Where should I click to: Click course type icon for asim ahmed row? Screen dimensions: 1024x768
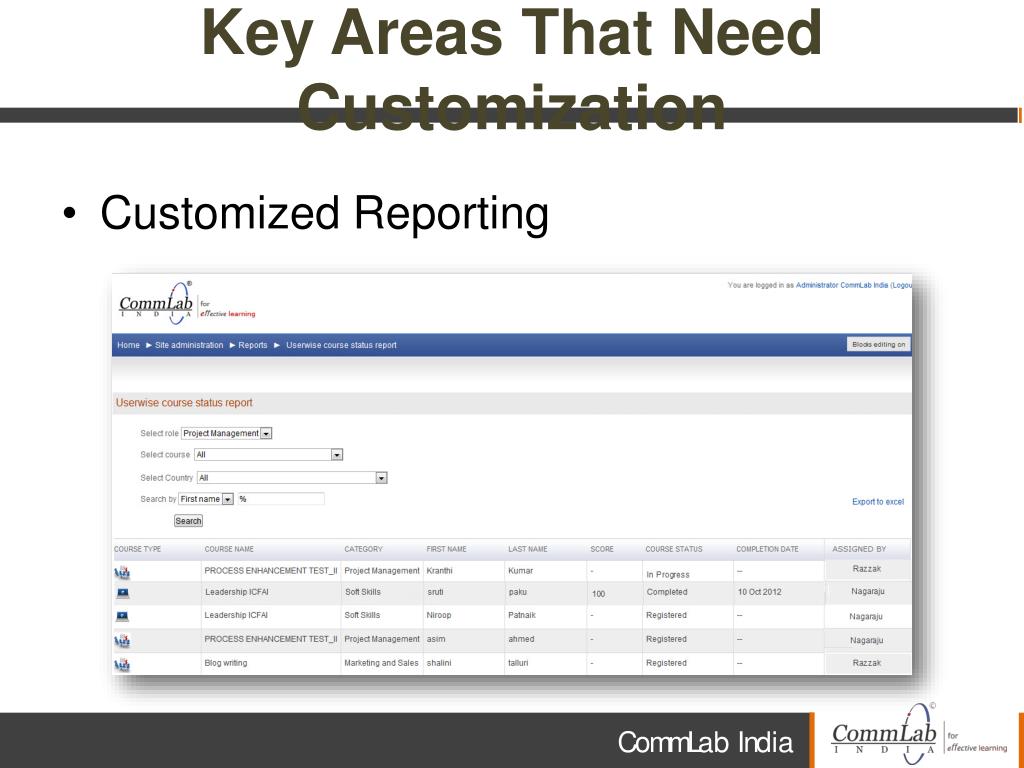pos(122,641)
